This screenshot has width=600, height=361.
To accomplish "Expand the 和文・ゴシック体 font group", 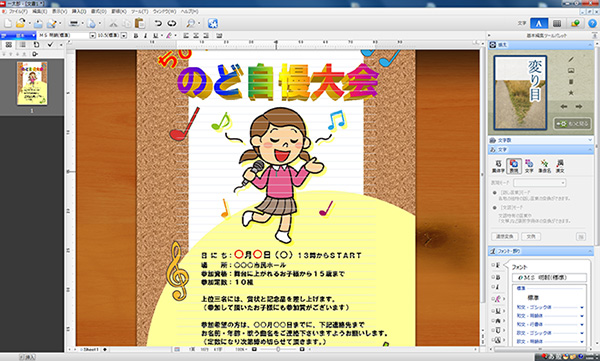I will click(x=582, y=307).
